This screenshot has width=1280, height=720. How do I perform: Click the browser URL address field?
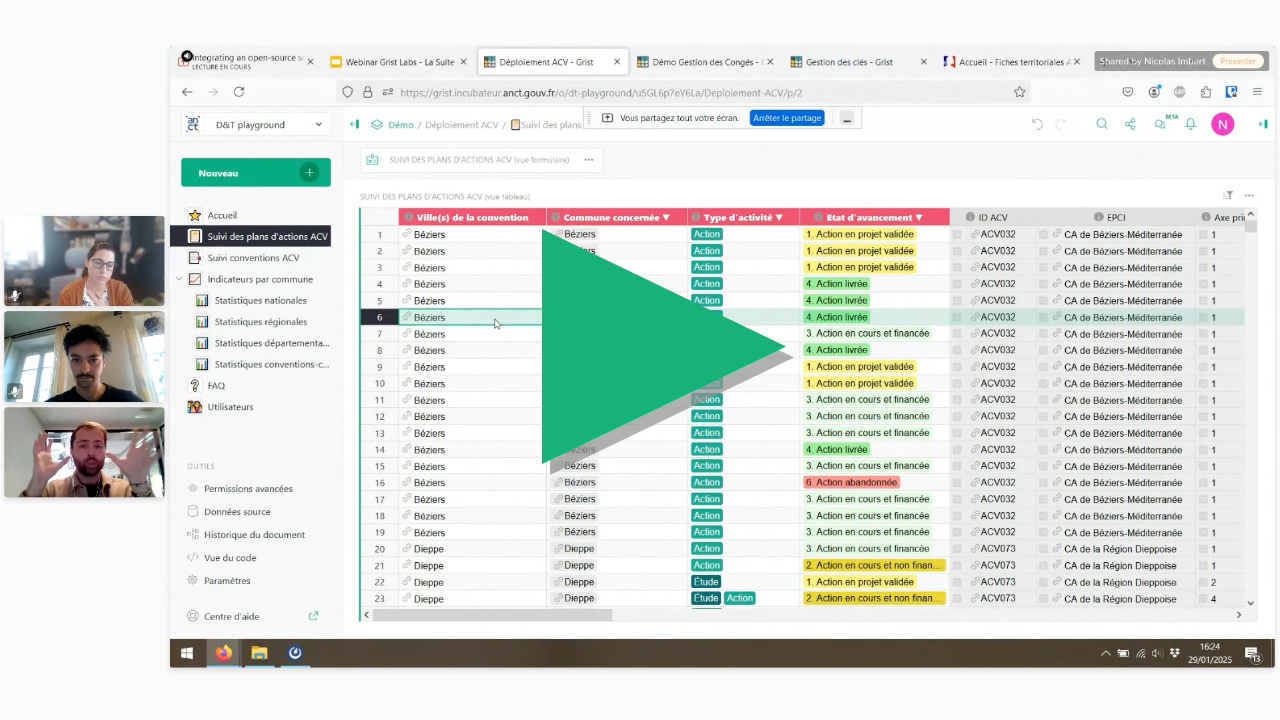tap(685, 92)
